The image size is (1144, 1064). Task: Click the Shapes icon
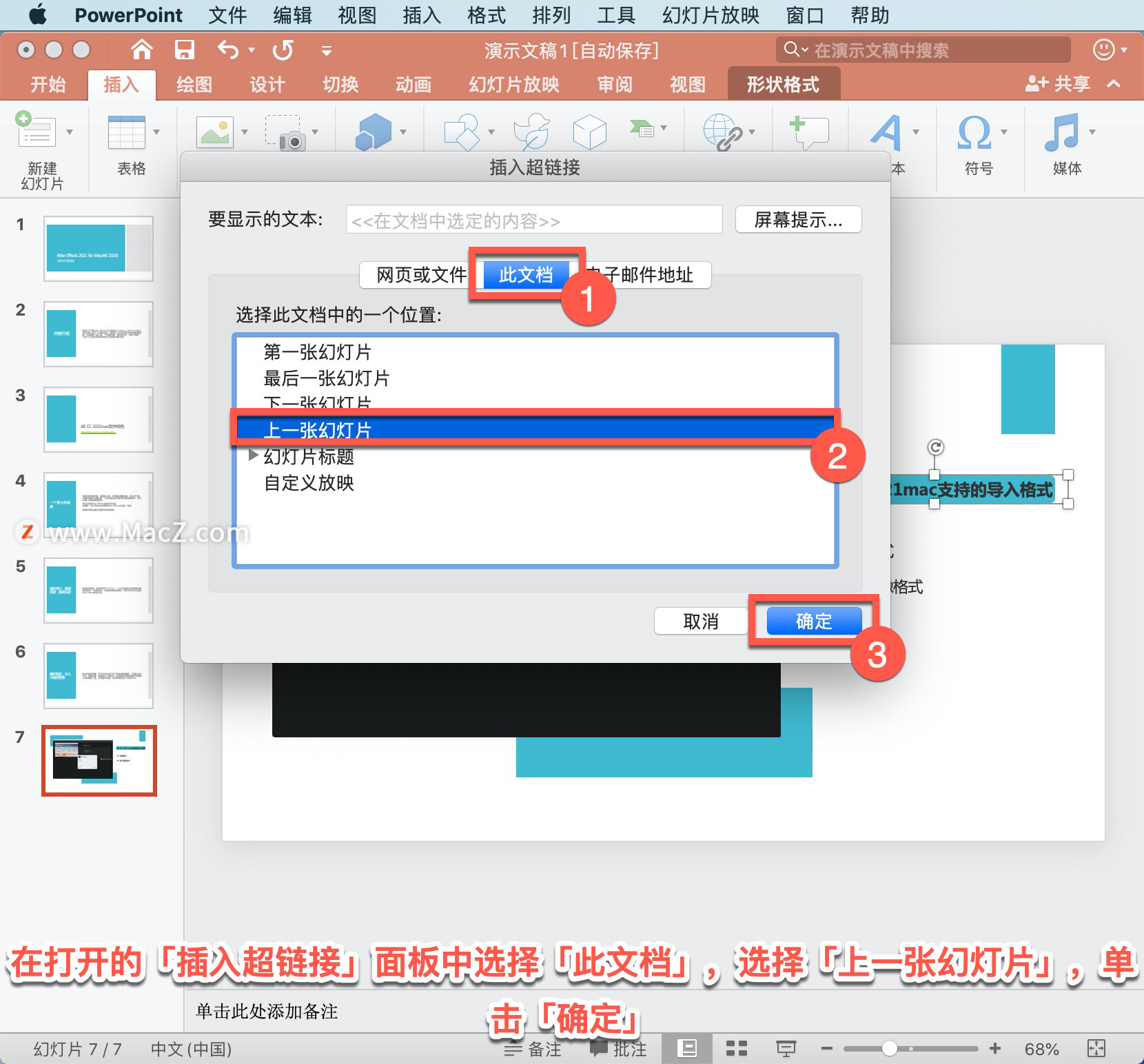pos(462,132)
